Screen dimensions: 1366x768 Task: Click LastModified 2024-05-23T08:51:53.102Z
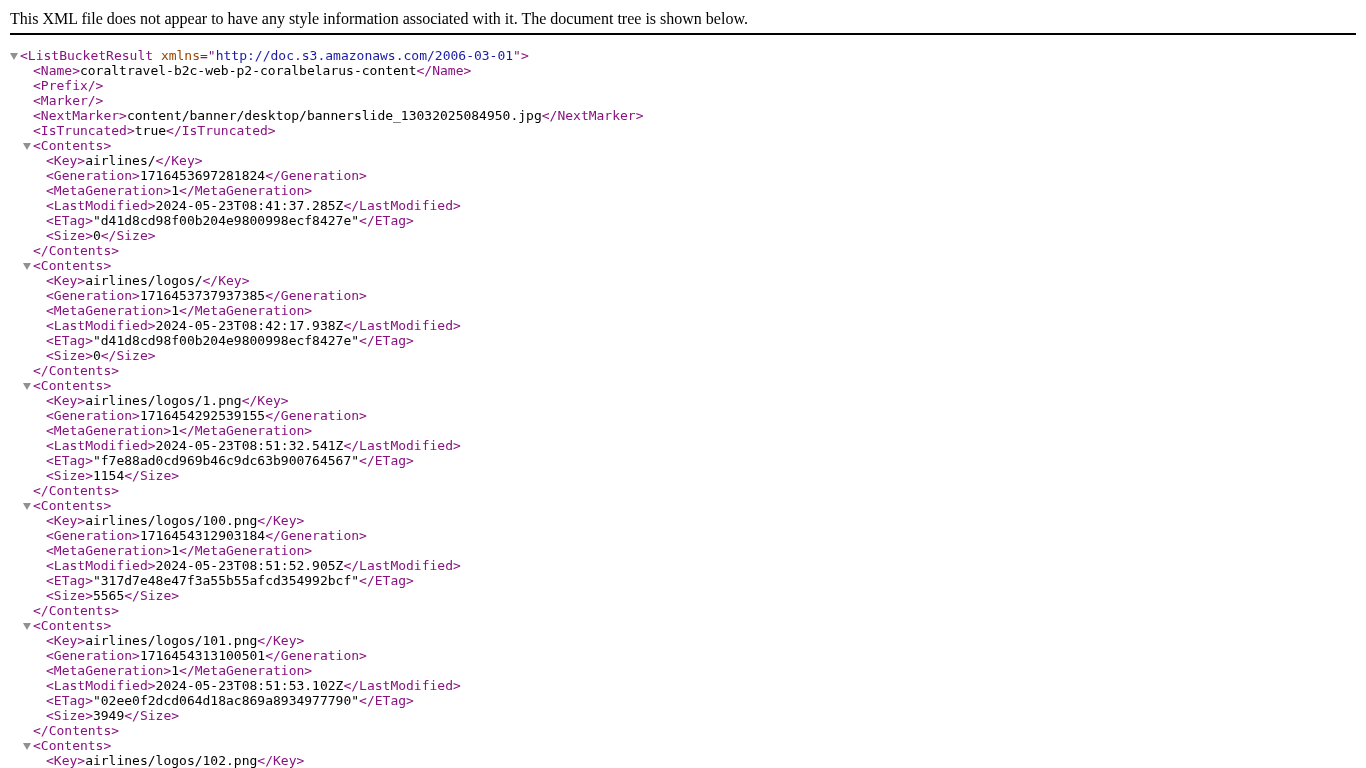(x=249, y=686)
